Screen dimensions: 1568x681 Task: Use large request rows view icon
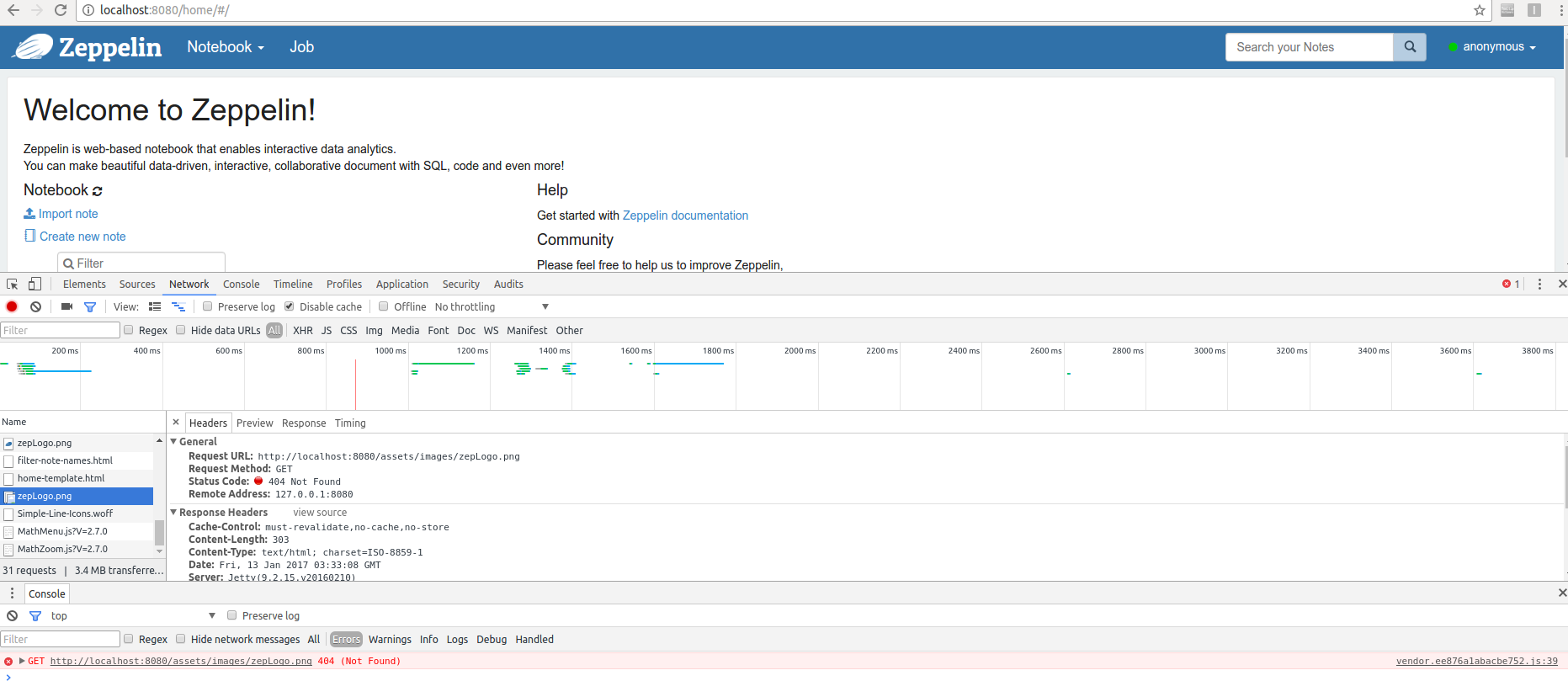[155, 306]
